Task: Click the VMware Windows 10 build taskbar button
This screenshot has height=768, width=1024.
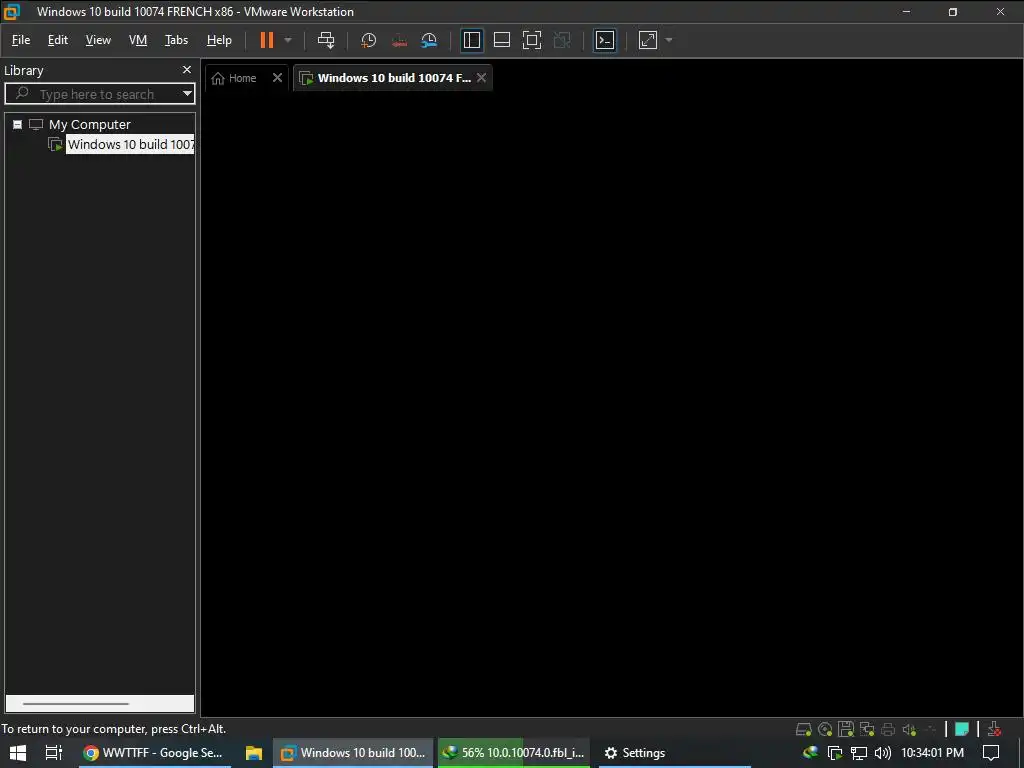Action: [x=353, y=752]
